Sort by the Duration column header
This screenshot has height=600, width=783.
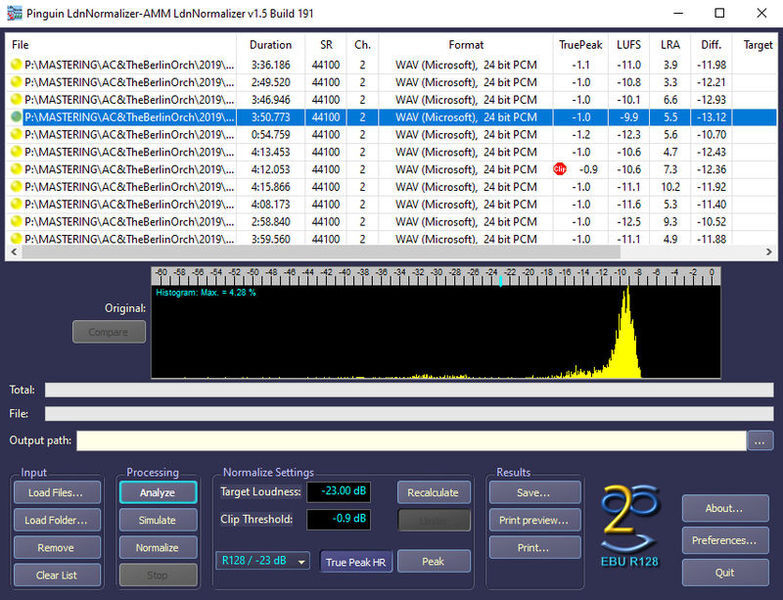pyautogui.click(x=271, y=45)
